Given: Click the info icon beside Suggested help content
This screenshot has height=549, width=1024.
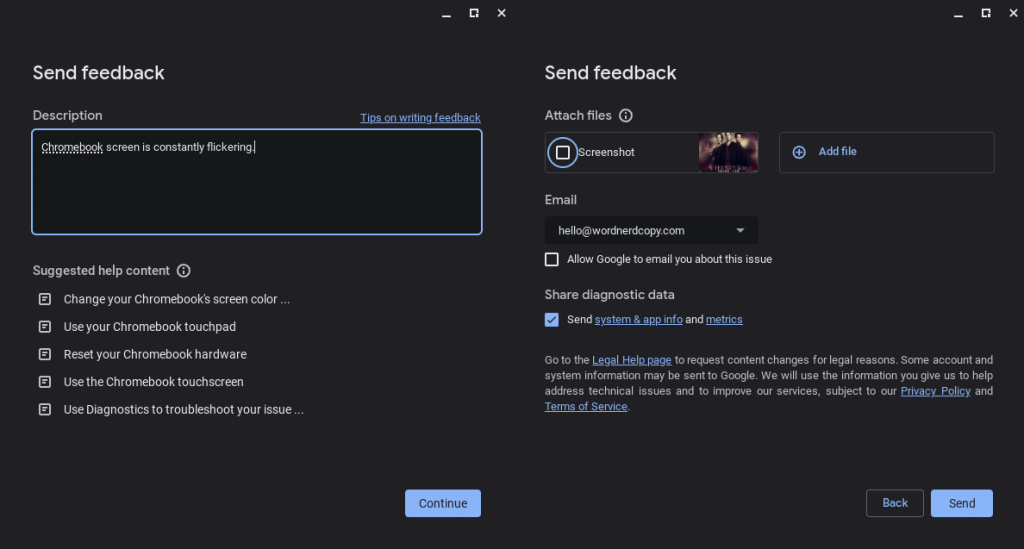Looking at the screenshot, I should (x=183, y=271).
